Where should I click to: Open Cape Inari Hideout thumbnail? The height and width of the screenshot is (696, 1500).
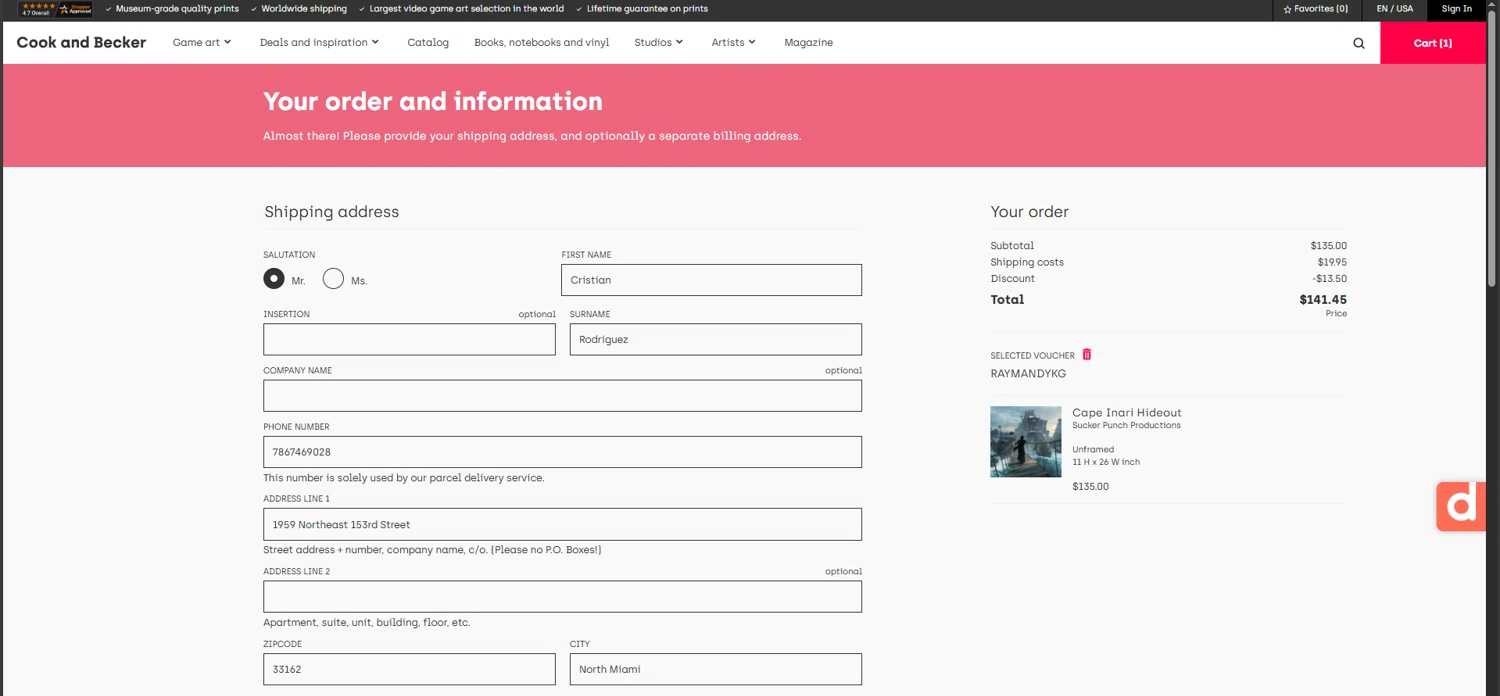pyautogui.click(x=1025, y=441)
